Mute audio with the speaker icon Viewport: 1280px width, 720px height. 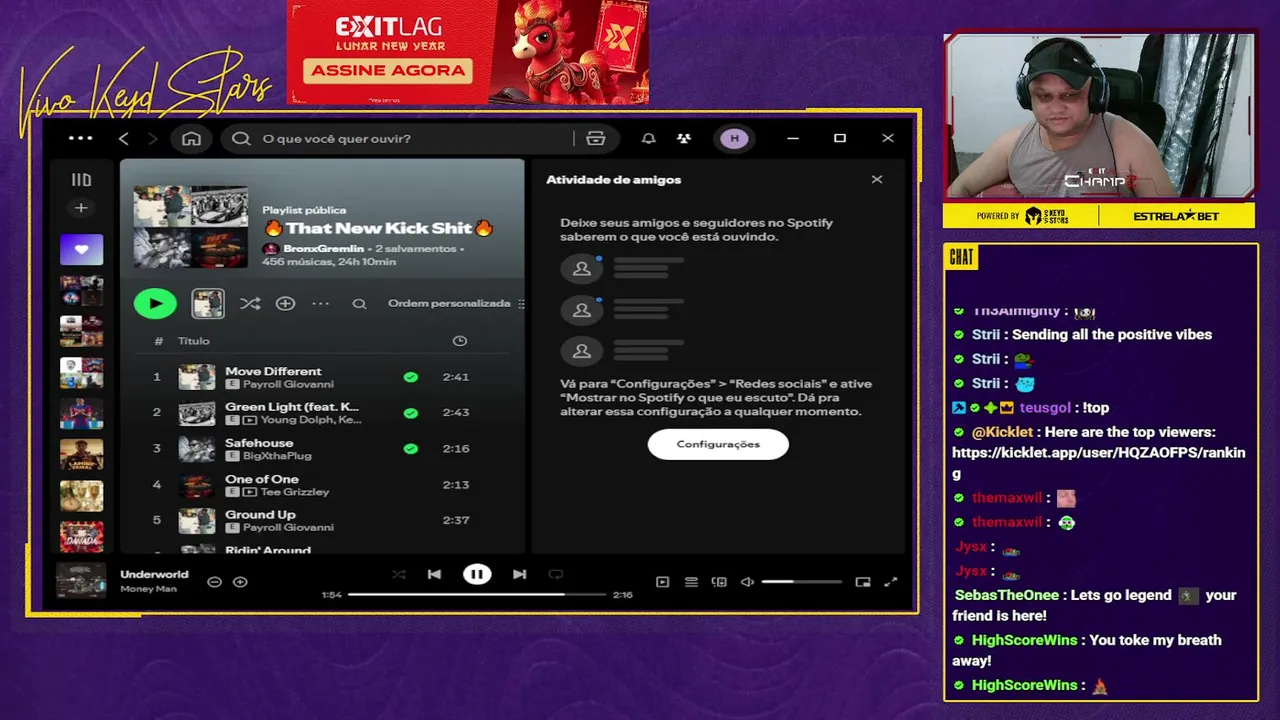tap(747, 582)
